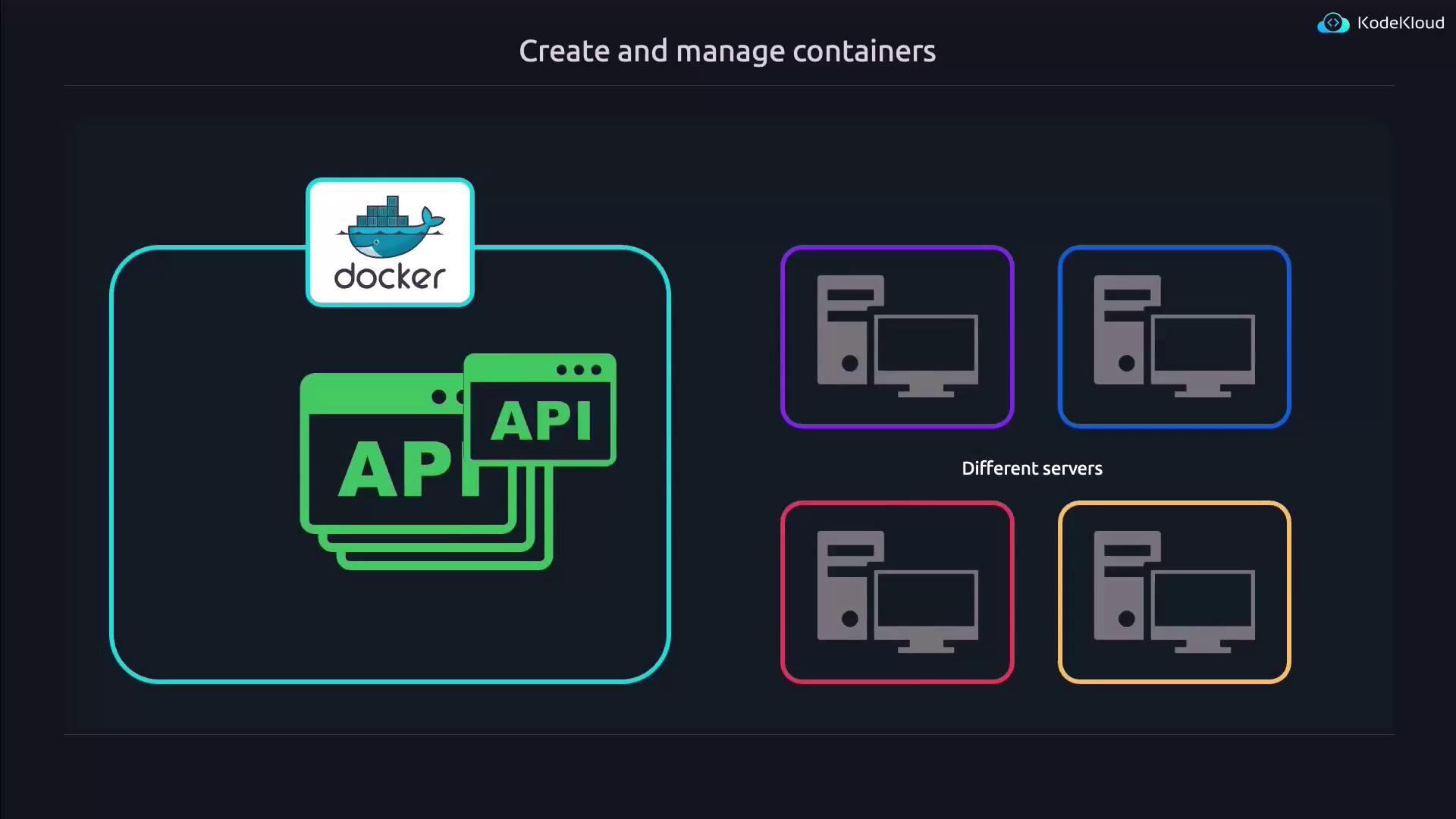Image resolution: width=1456 pixels, height=819 pixels.
Task: Click the KodeKloud cloud logo icon
Action: click(1332, 24)
